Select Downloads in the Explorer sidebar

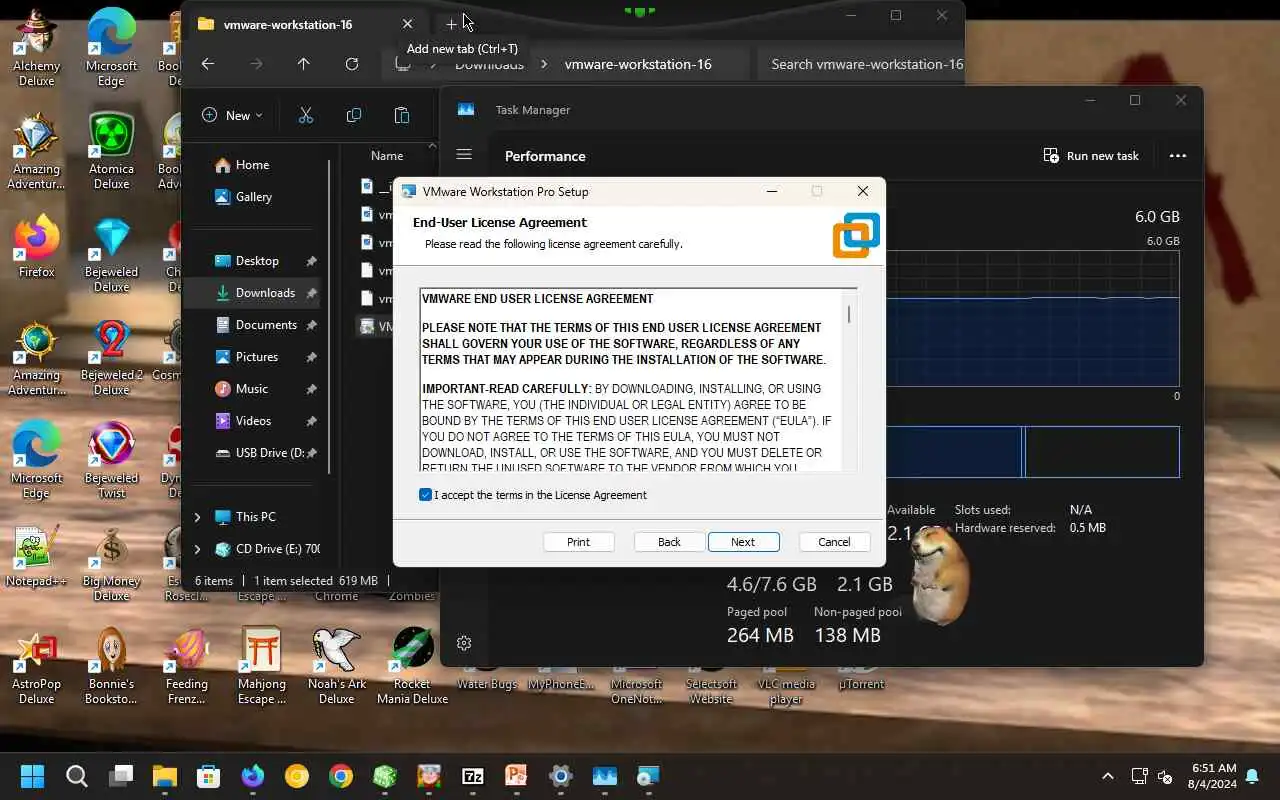coord(256,293)
